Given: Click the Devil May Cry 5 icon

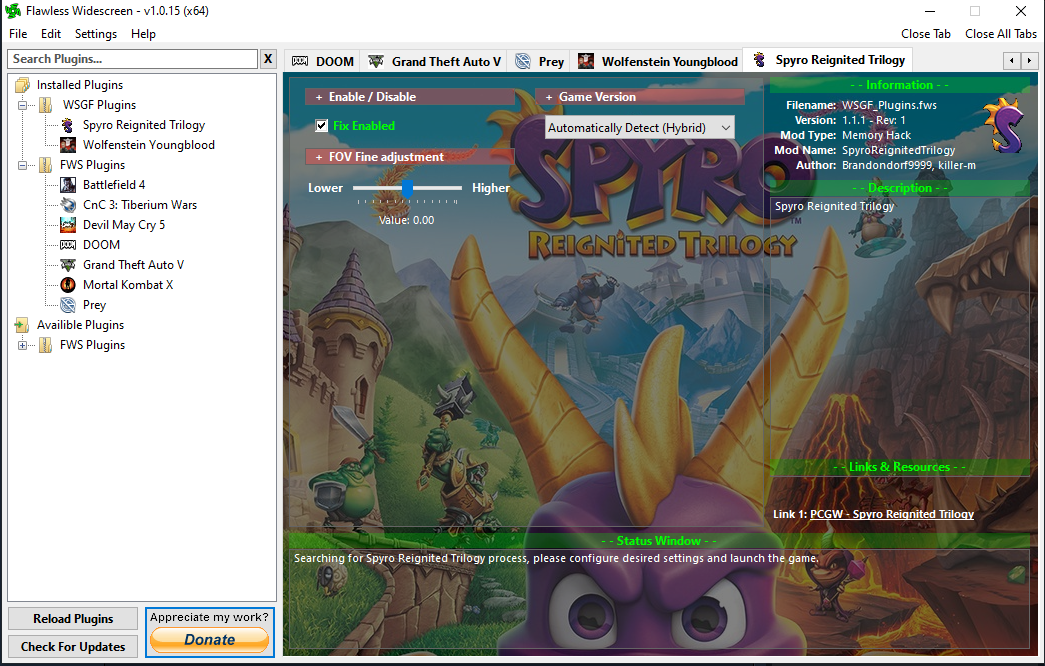Looking at the screenshot, I should [x=68, y=225].
